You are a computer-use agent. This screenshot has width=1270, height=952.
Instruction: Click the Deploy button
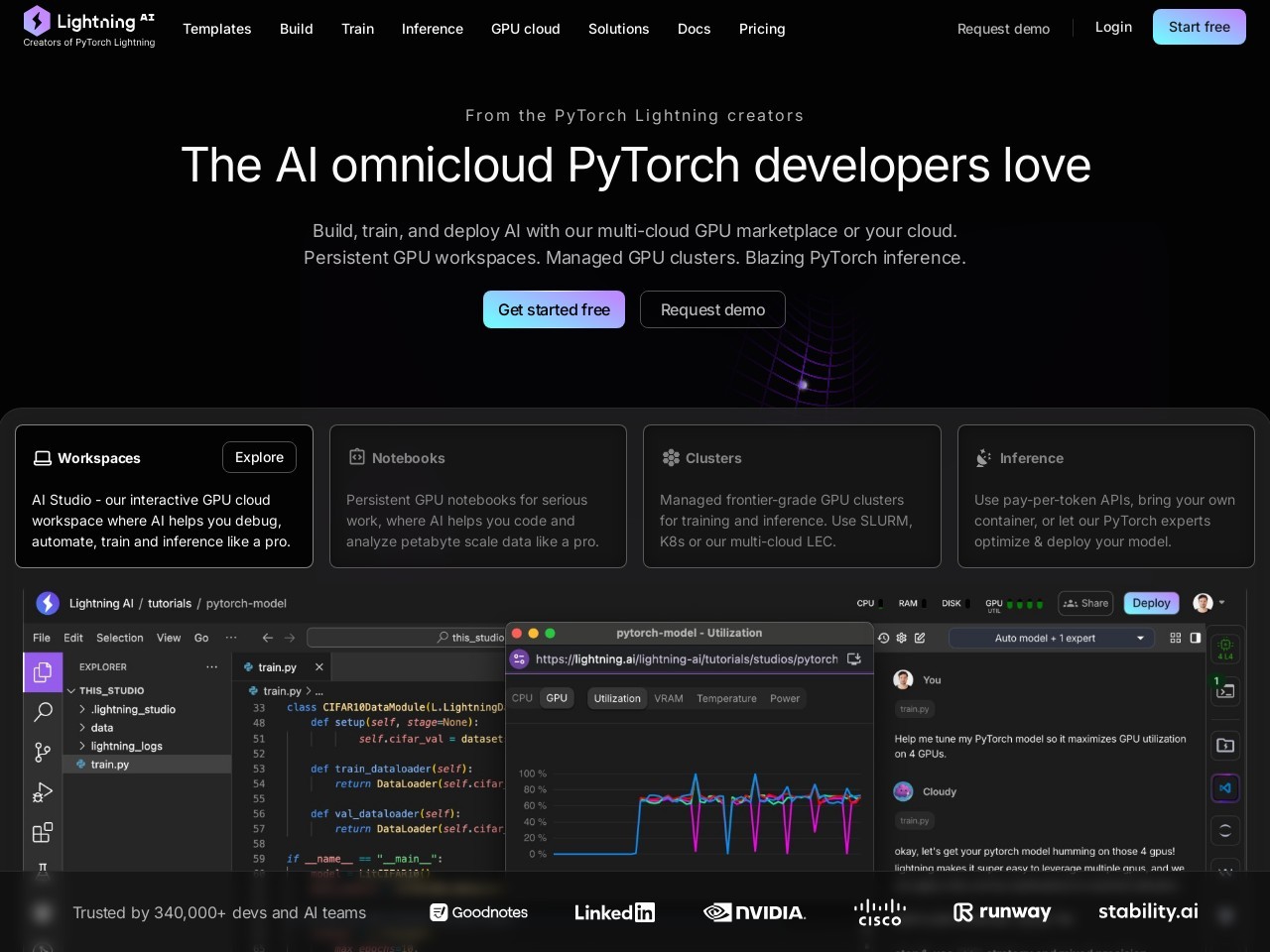click(x=1151, y=603)
